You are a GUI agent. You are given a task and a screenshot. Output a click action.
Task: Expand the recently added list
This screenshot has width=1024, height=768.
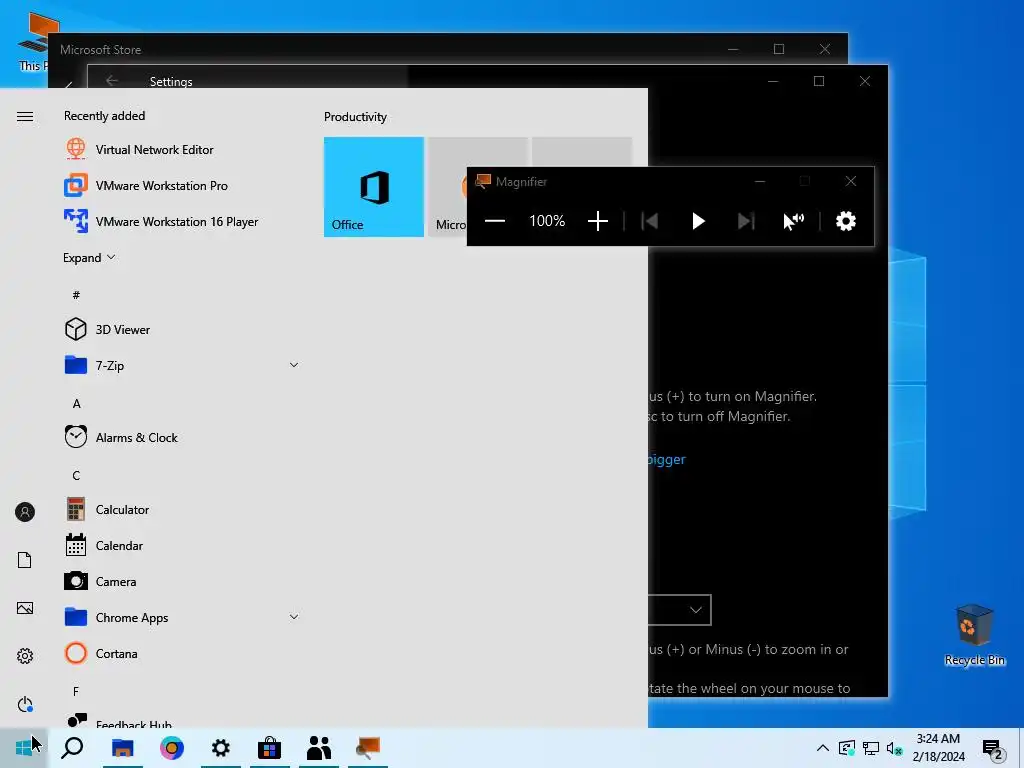pyautogui.click(x=89, y=257)
